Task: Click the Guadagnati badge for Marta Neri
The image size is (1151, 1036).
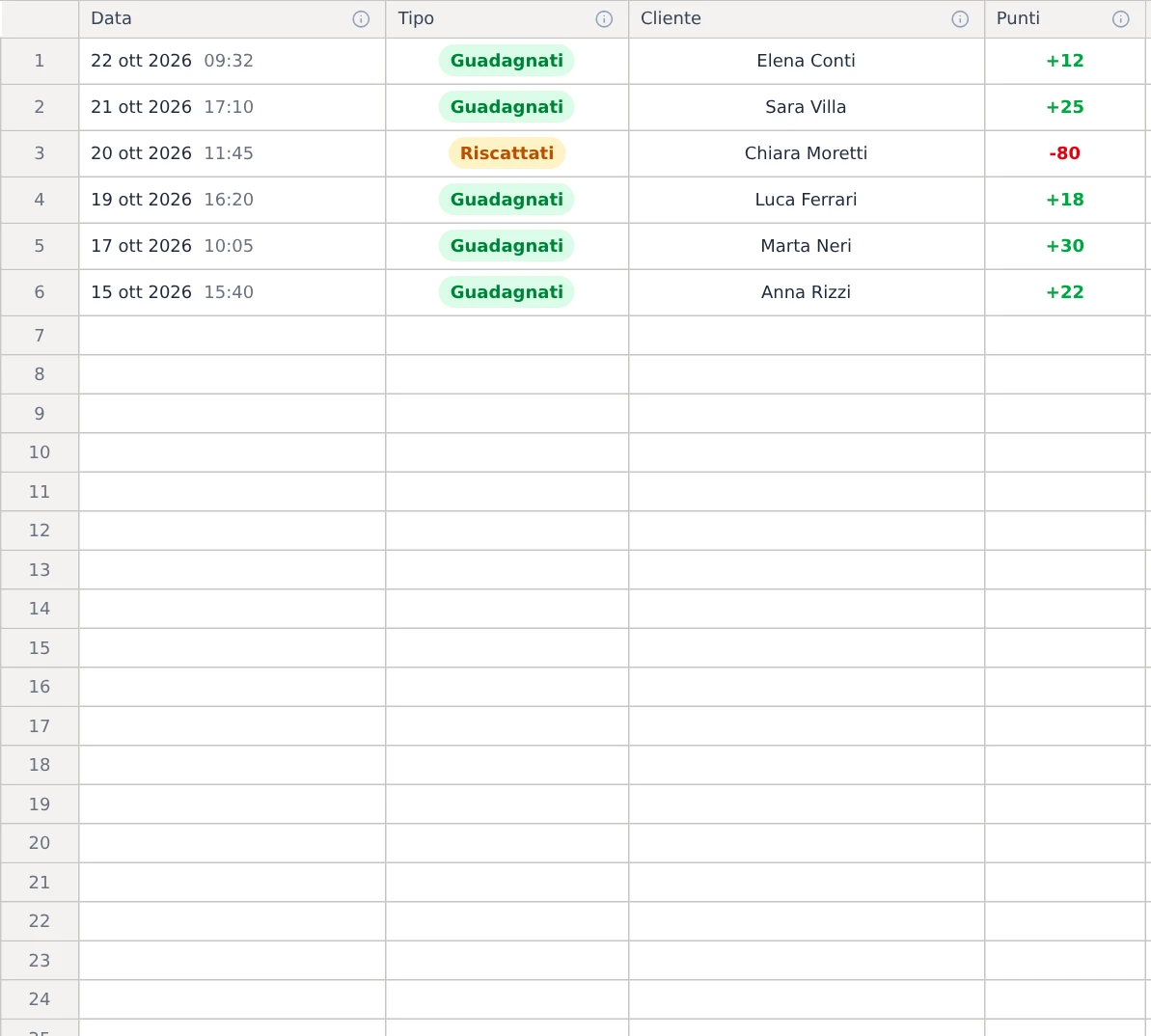Action: click(x=507, y=246)
